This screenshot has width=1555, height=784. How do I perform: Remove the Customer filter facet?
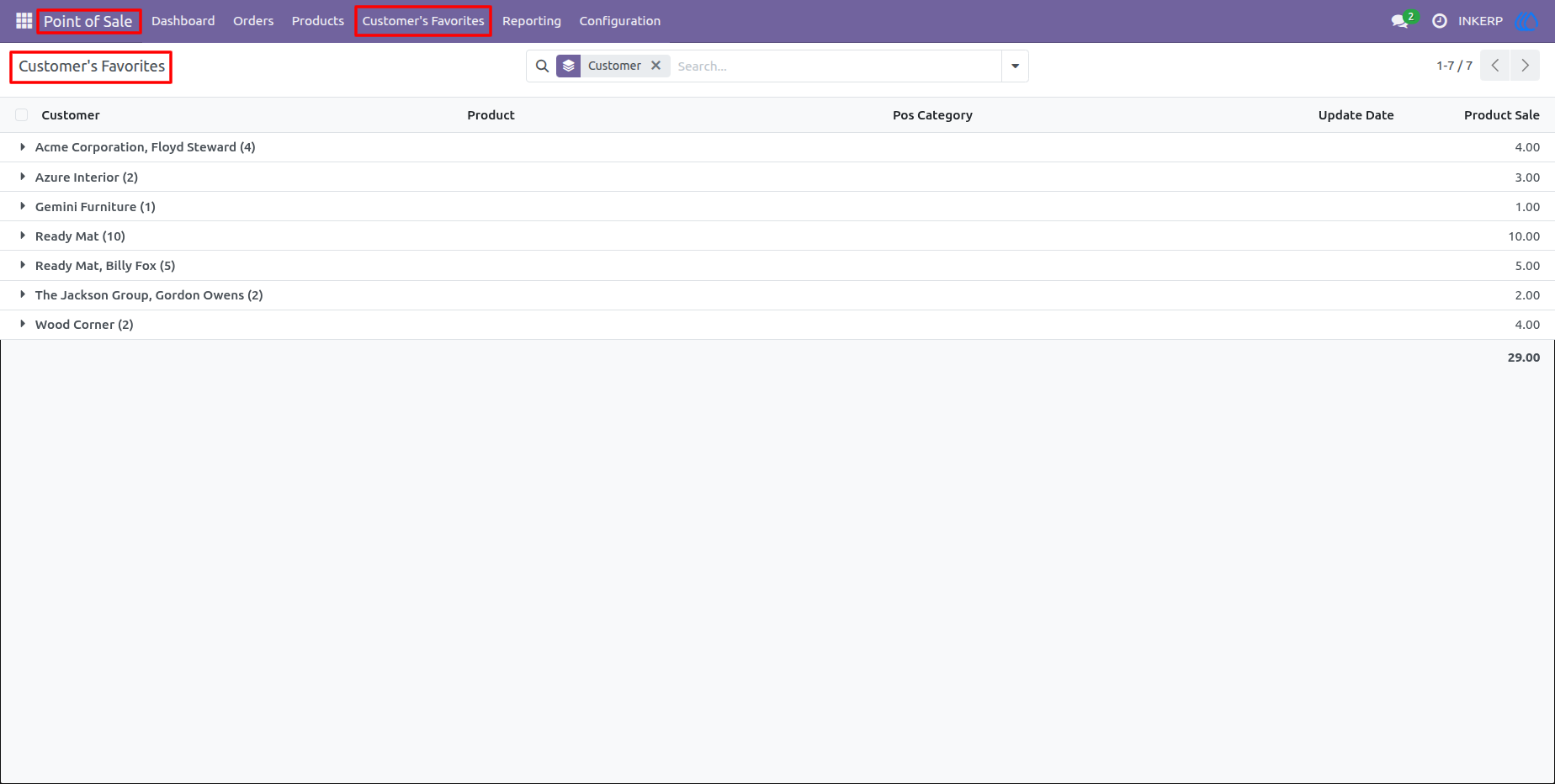tap(656, 66)
